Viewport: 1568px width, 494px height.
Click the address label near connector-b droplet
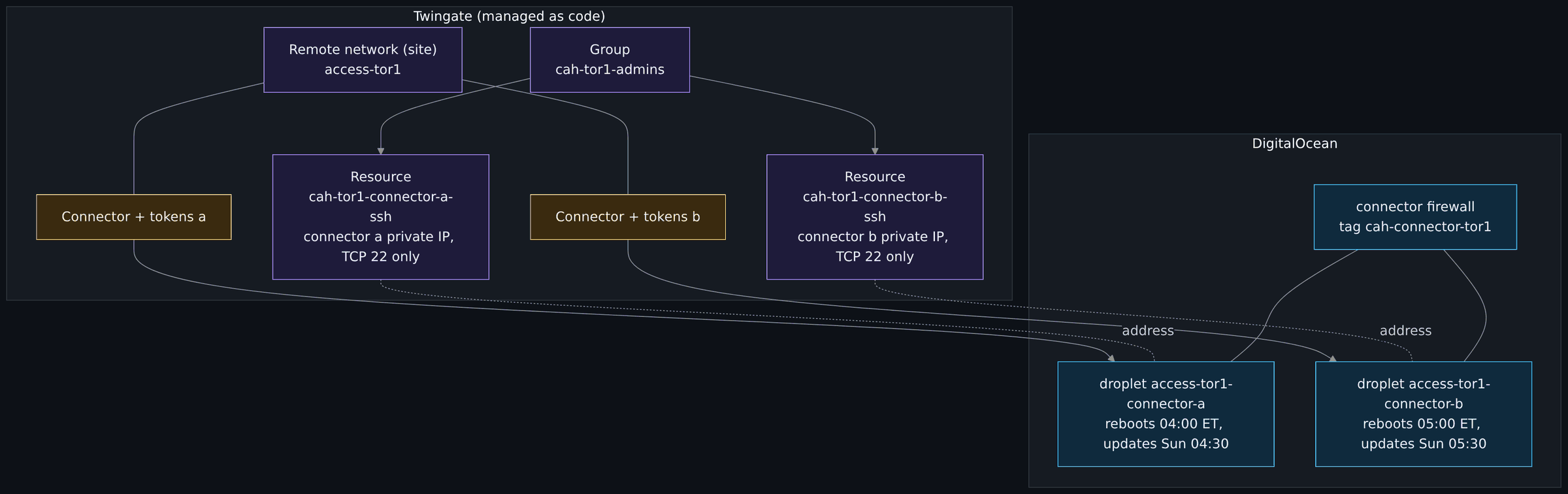click(1405, 331)
